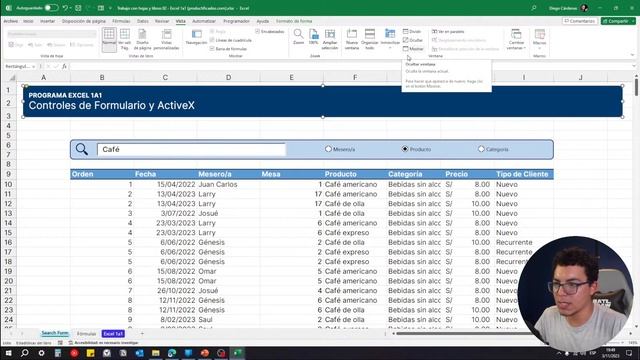Open Cambiar ventanas dropdown
The height and width of the screenshot is (360, 640).
(516, 39)
